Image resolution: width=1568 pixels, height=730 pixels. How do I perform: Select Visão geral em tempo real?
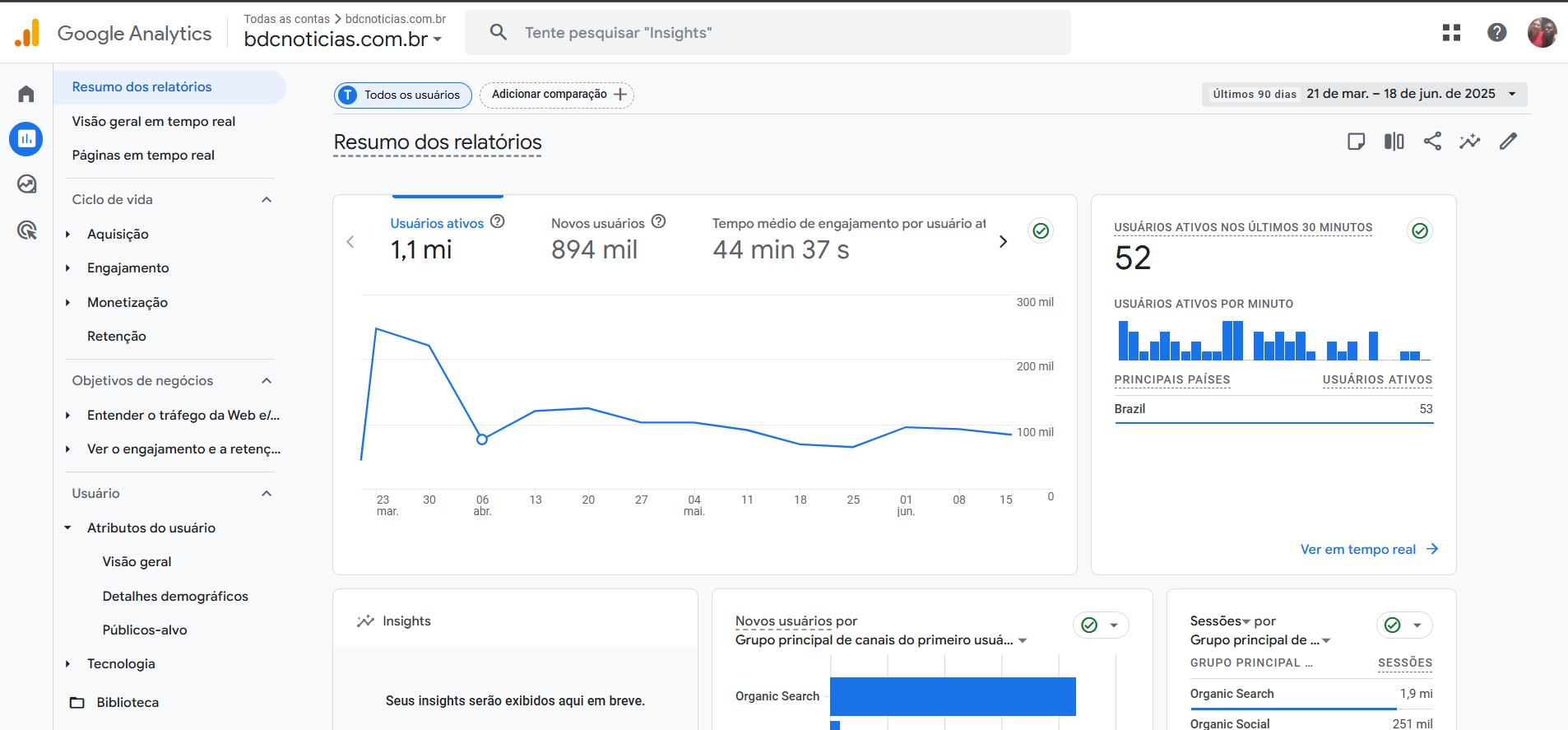[x=153, y=122]
